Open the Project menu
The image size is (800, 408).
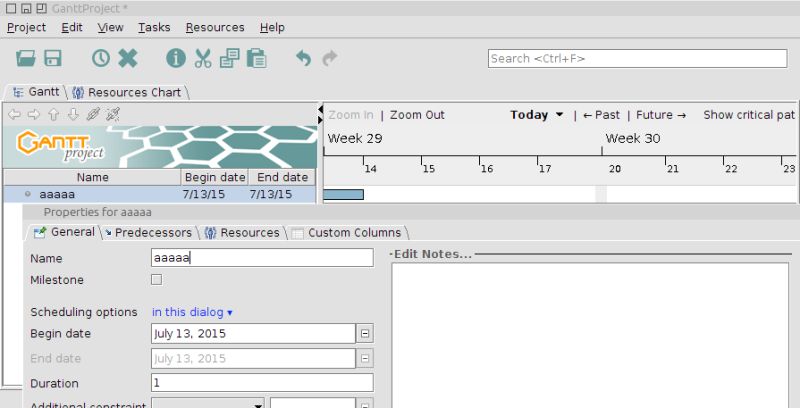27,28
